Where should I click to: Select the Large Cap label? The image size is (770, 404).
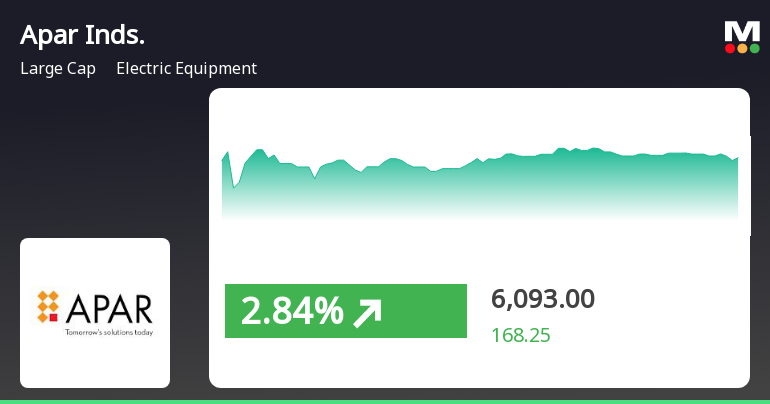pyautogui.click(x=58, y=69)
